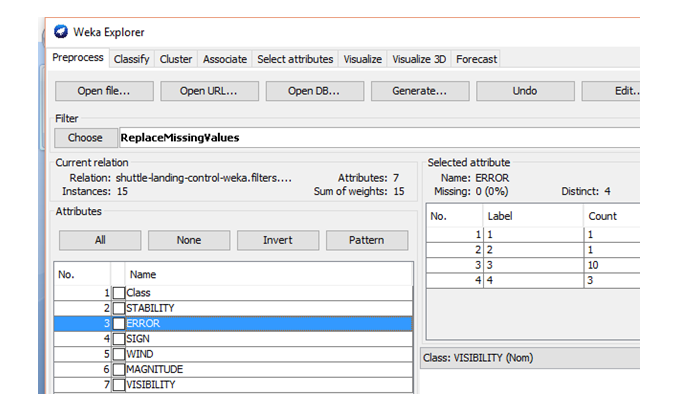Select the SIGN attribute row
Image resolution: width=696 pixels, height=400 pixels.
233,339
